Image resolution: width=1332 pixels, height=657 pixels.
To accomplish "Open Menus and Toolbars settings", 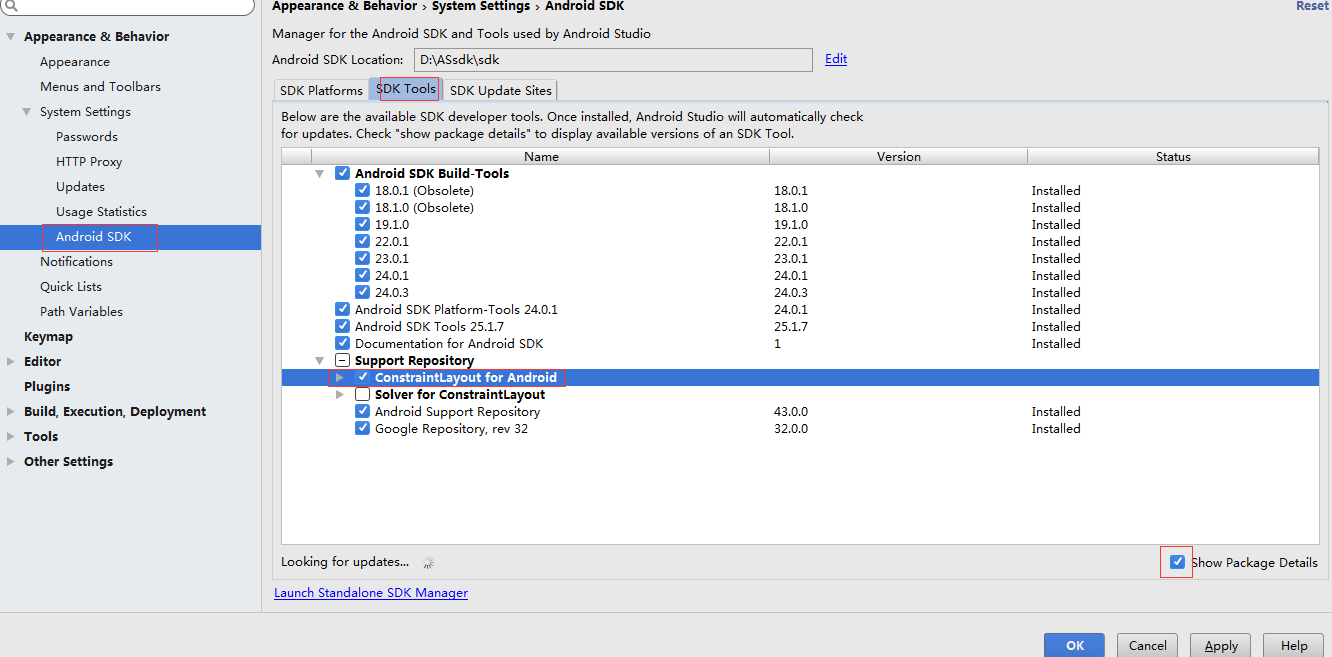I will (x=100, y=87).
